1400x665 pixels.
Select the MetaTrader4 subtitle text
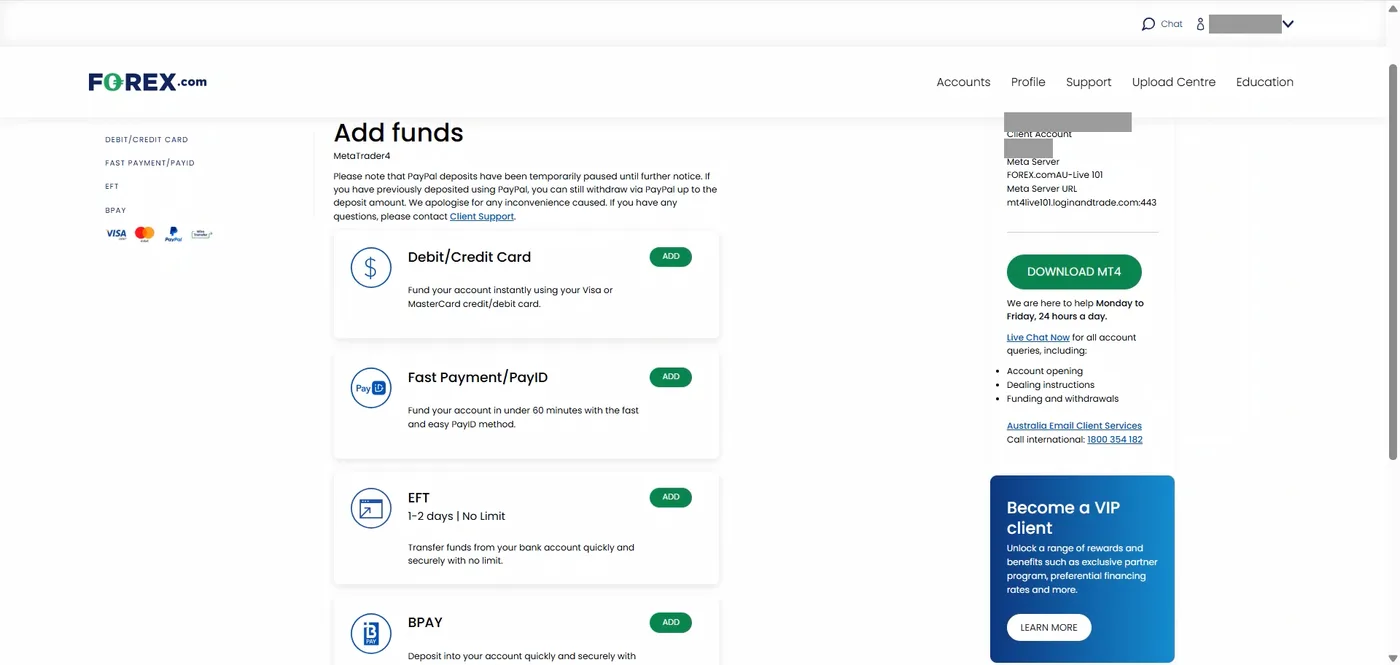point(362,156)
